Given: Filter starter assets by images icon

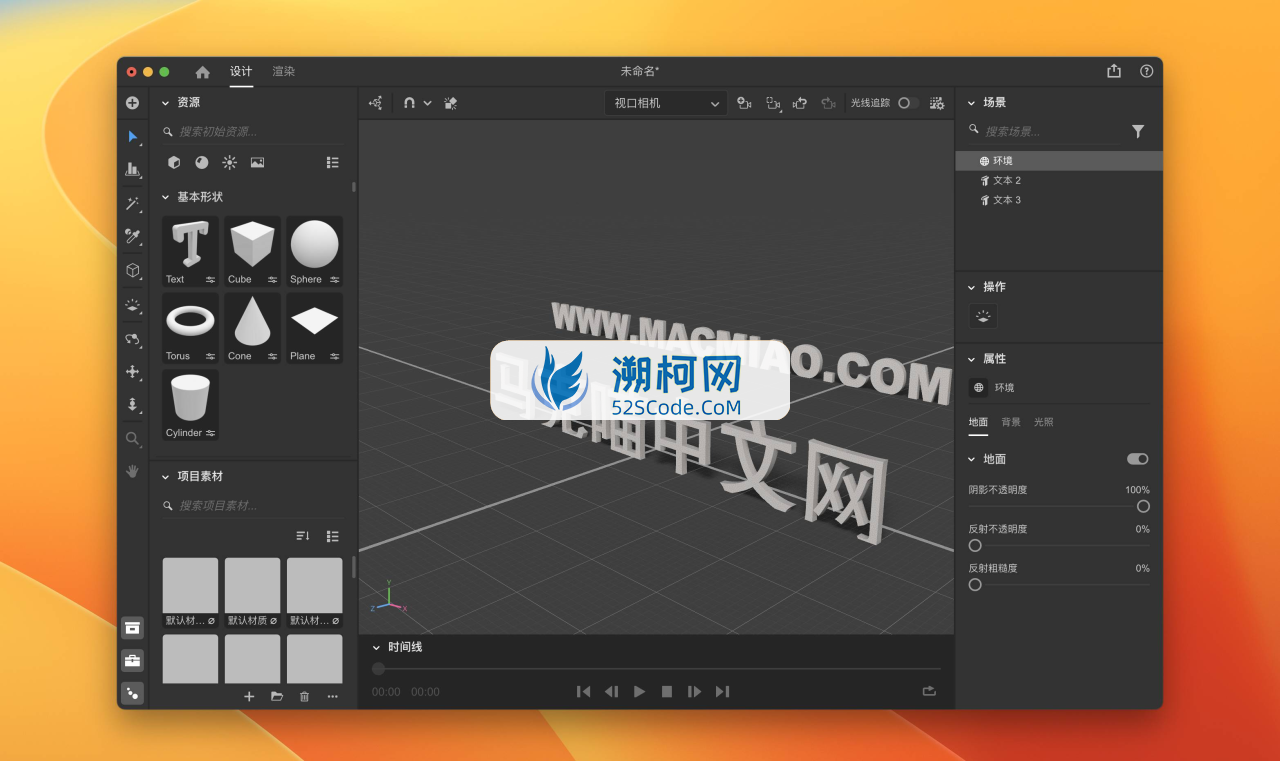Looking at the screenshot, I should 257,162.
